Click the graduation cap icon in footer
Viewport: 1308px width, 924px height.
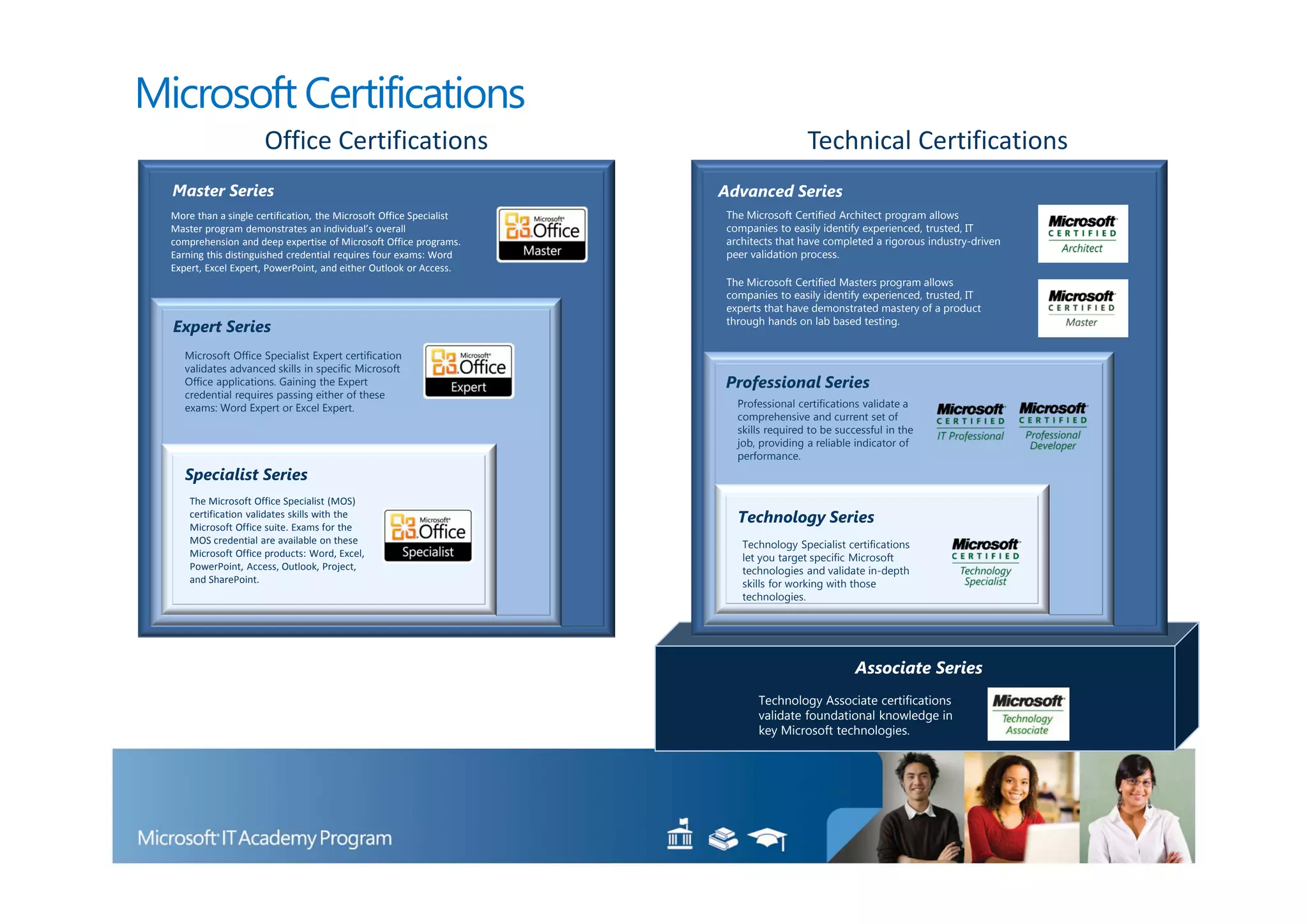point(768,838)
